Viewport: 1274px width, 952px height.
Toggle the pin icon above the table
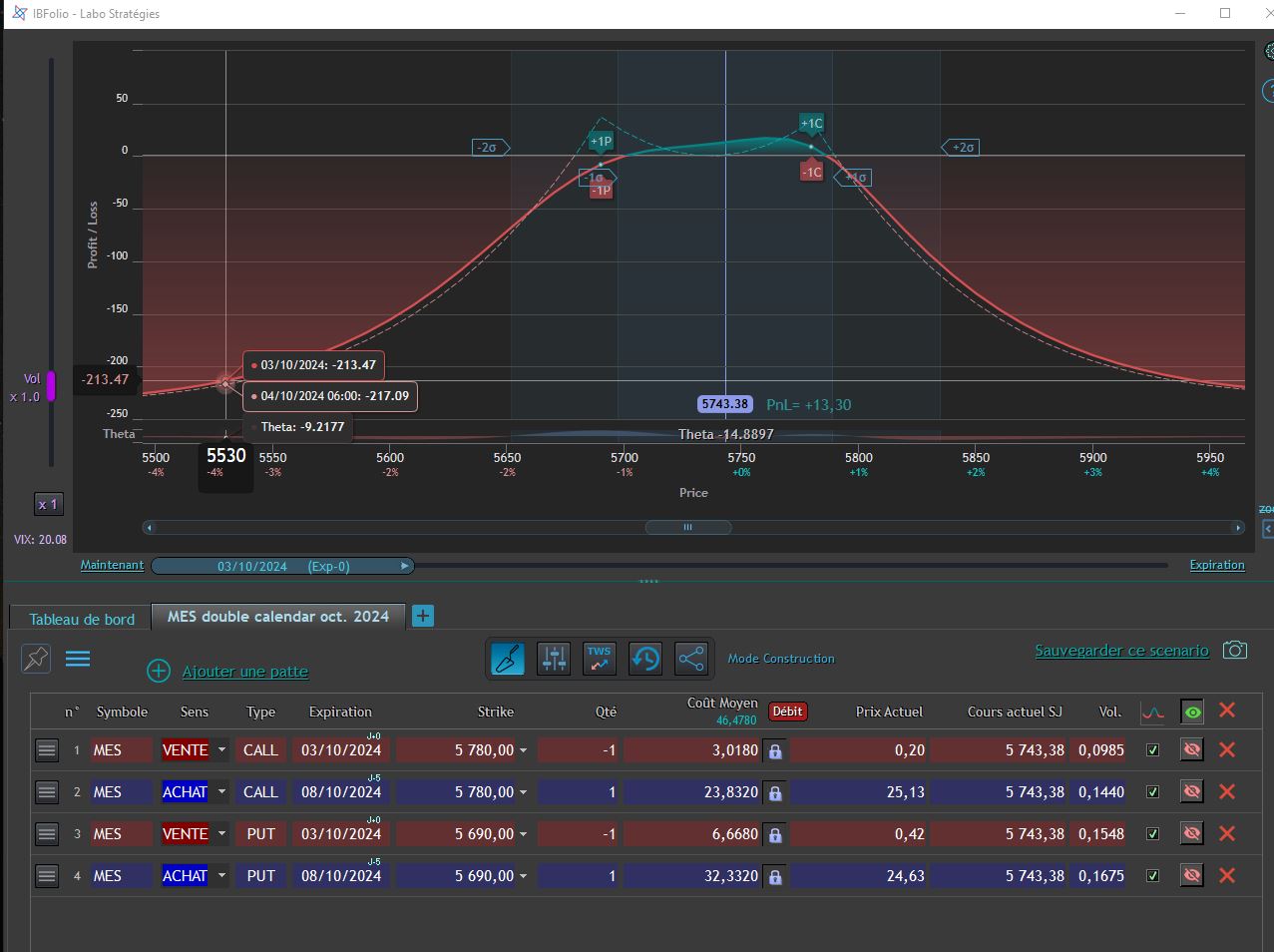tap(36, 659)
